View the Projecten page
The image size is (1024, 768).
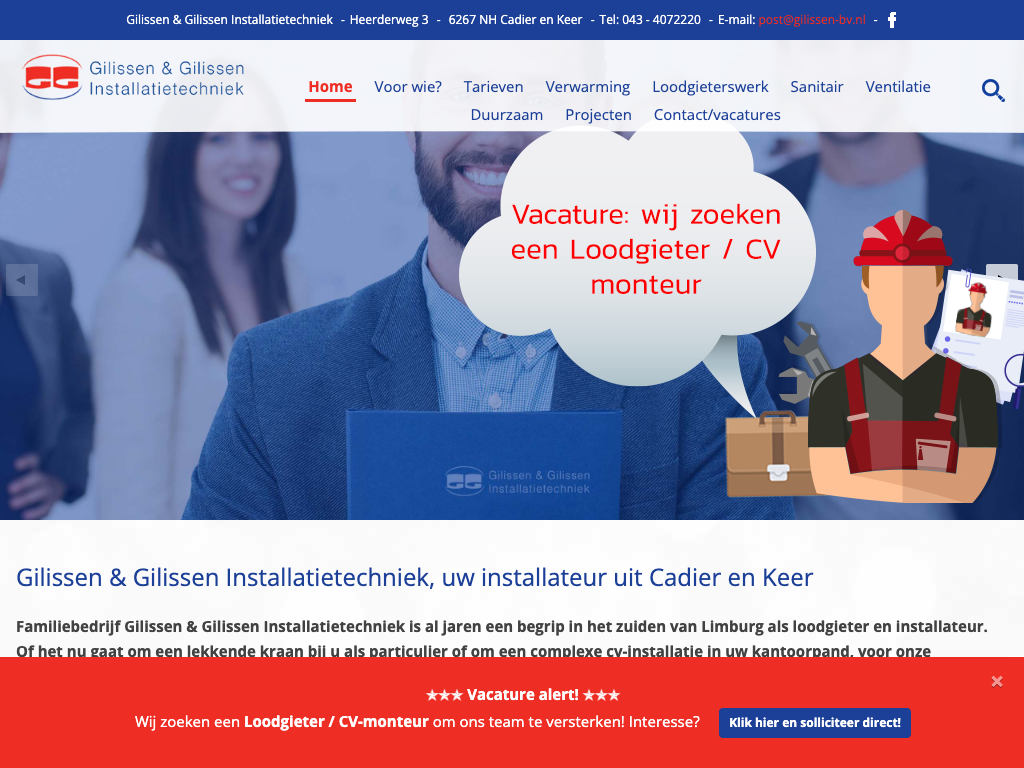click(x=598, y=115)
